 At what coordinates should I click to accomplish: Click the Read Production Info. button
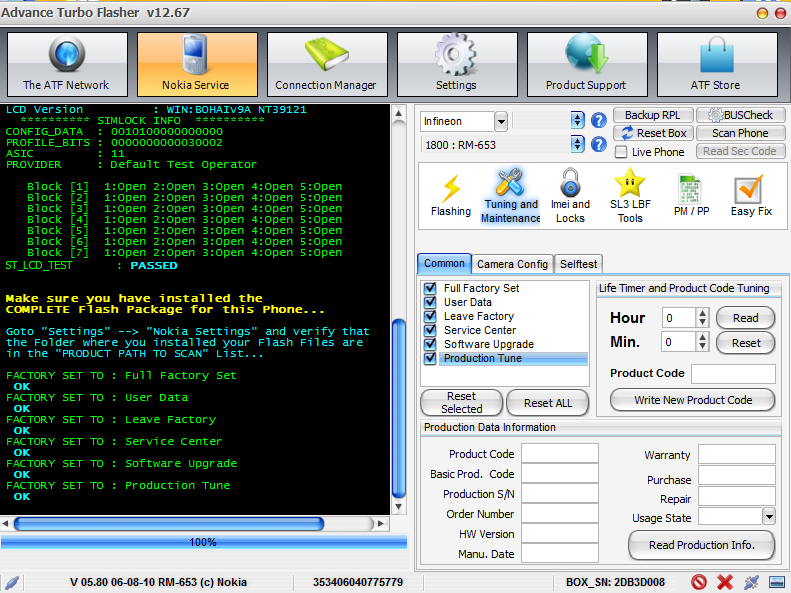[x=701, y=545]
